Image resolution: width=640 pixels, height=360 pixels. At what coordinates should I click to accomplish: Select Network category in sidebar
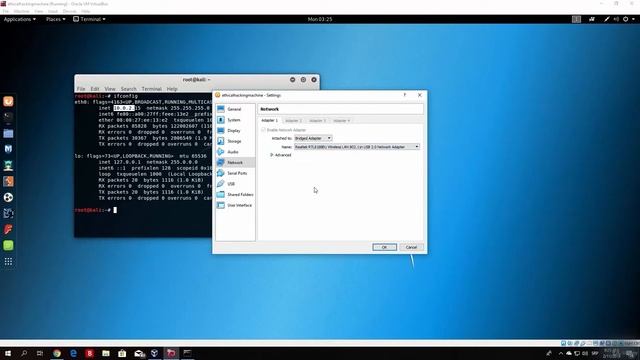(x=235, y=162)
